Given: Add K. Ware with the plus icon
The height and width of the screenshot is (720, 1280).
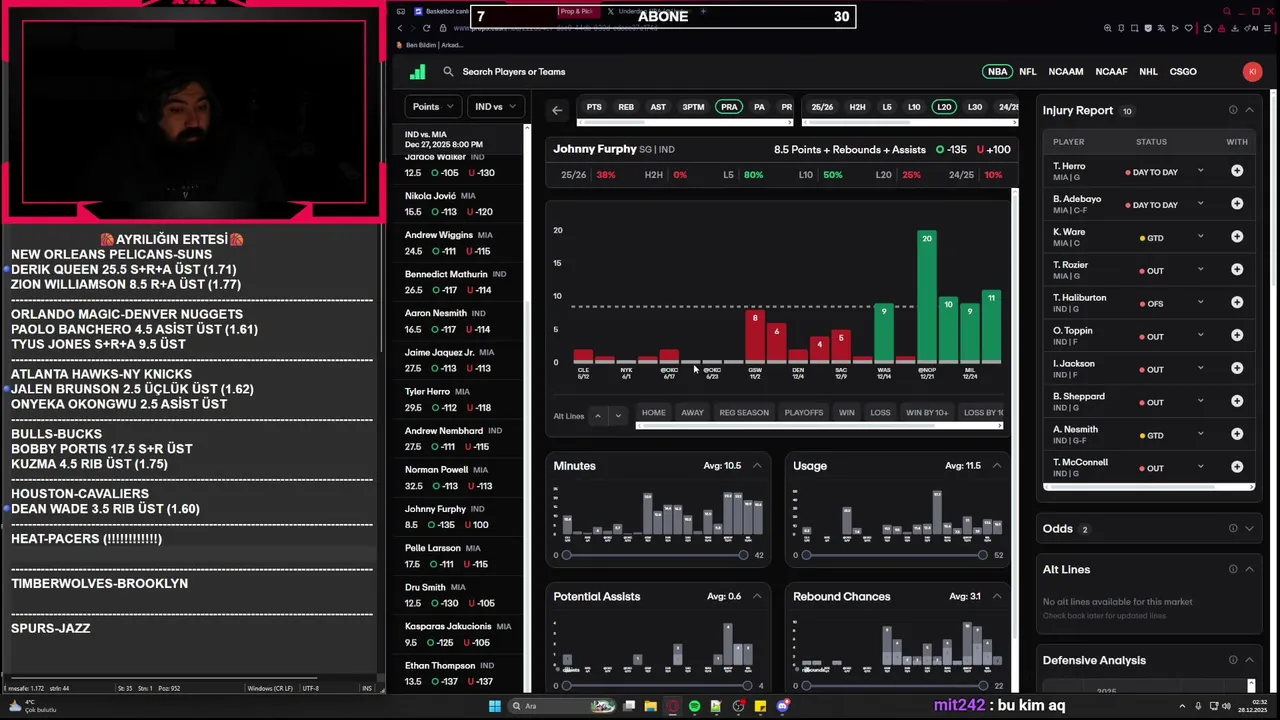Looking at the screenshot, I should point(1237,237).
